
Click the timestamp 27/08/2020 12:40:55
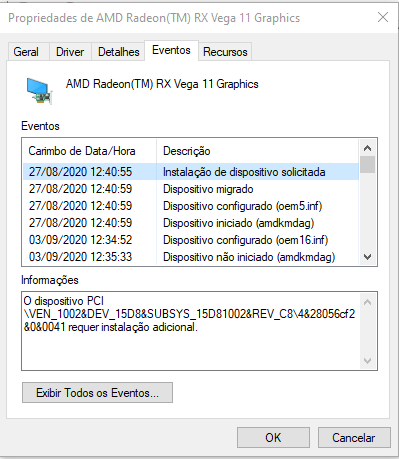(x=80, y=172)
